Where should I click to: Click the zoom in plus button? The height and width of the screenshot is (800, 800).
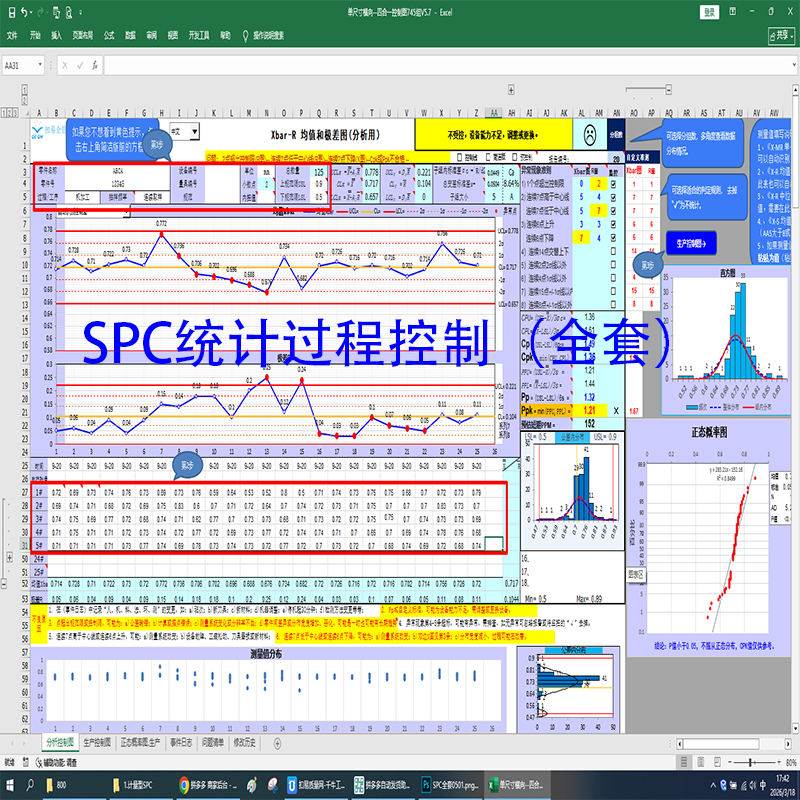[x=778, y=762]
